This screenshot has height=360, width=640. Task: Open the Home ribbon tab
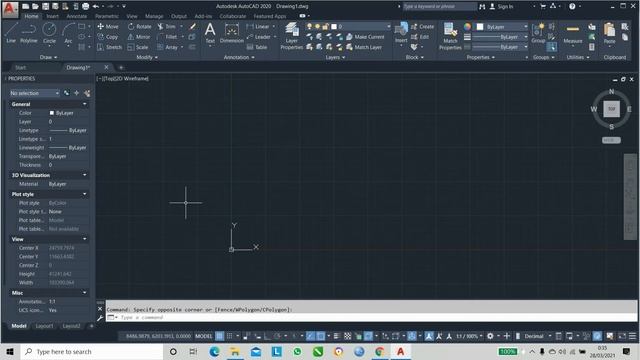(31, 16)
